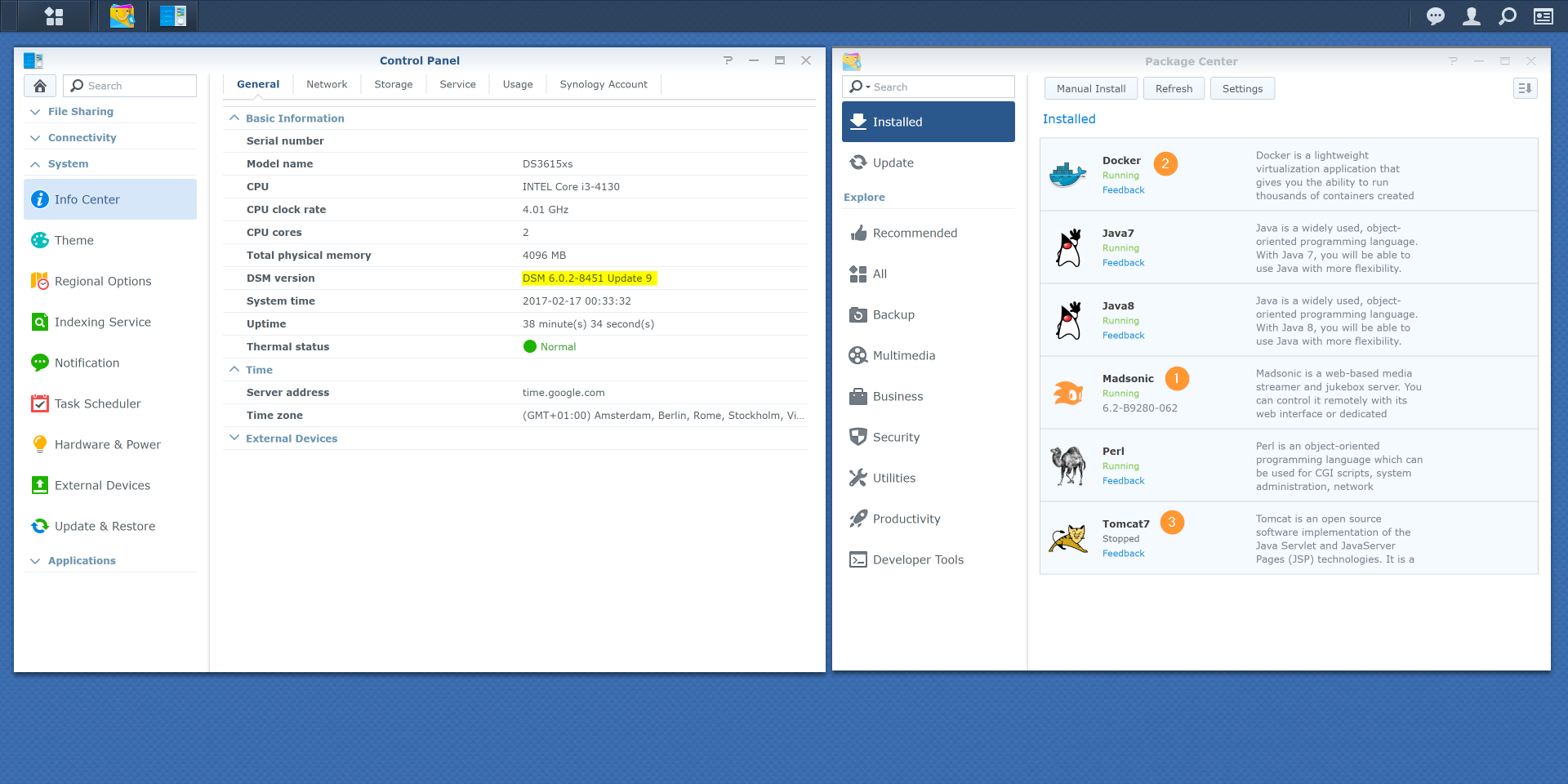This screenshot has height=784, width=1568.
Task: Collapse the Basic Information section
Action: tap(235, 118)
